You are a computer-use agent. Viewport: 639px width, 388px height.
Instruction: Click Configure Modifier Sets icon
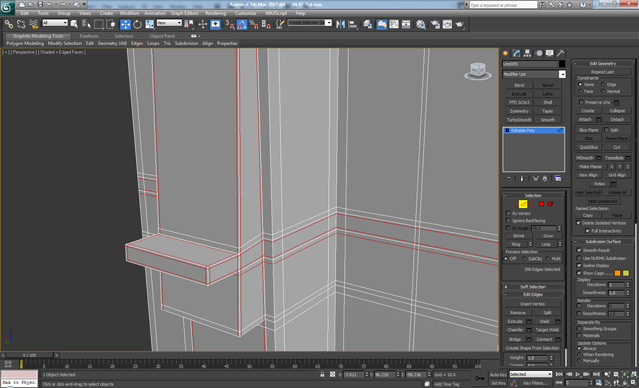pyautogui.click(x=558, y=179)
